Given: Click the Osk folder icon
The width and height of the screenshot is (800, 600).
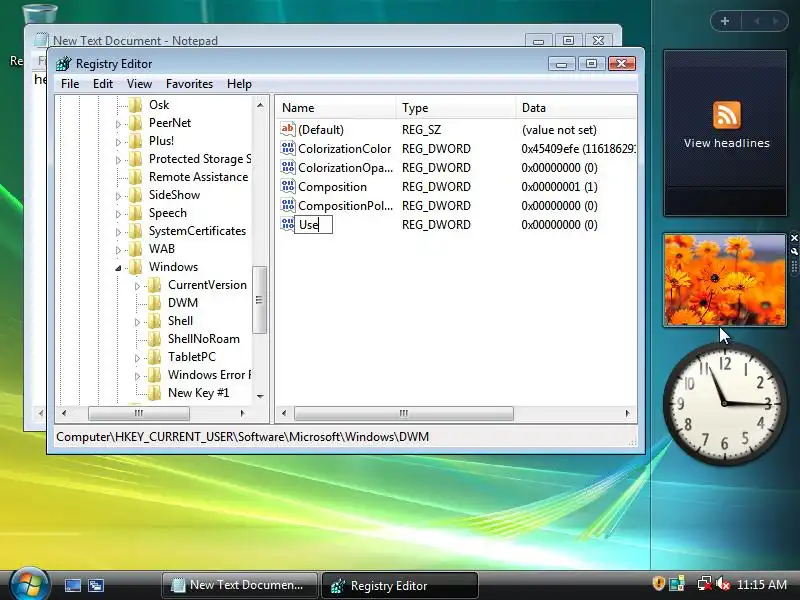Looking at the screenshot, I should (136, 105).
